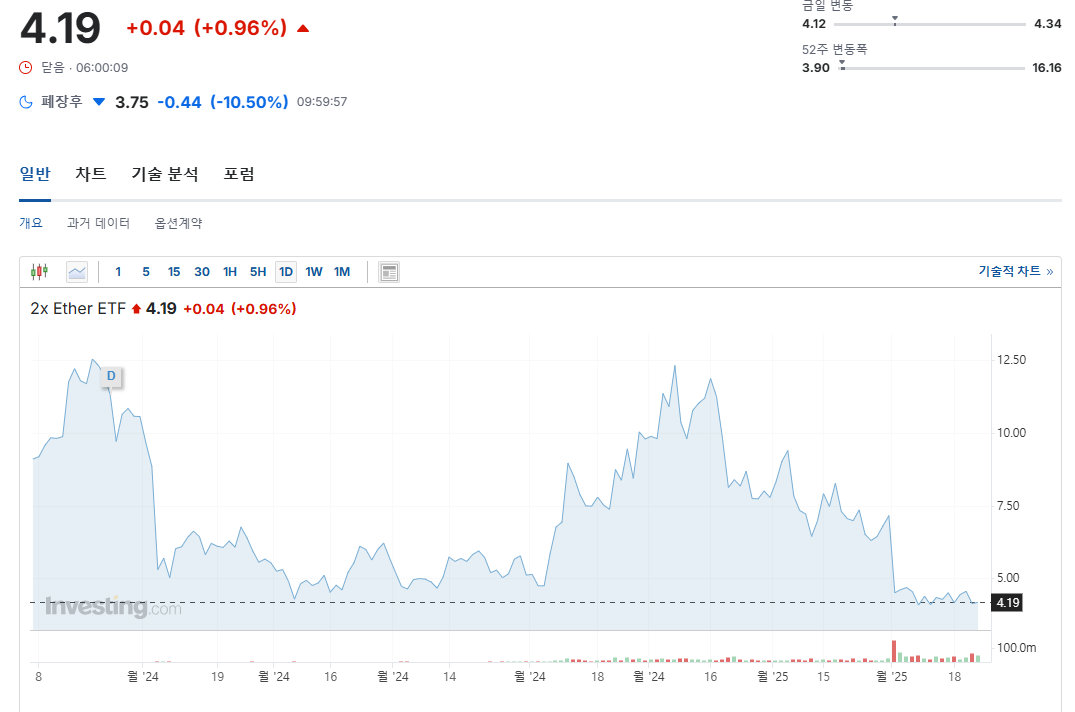Screen dimensions: 1075x712
Task: Select the 15 minute interval
Action: point(174,272)
